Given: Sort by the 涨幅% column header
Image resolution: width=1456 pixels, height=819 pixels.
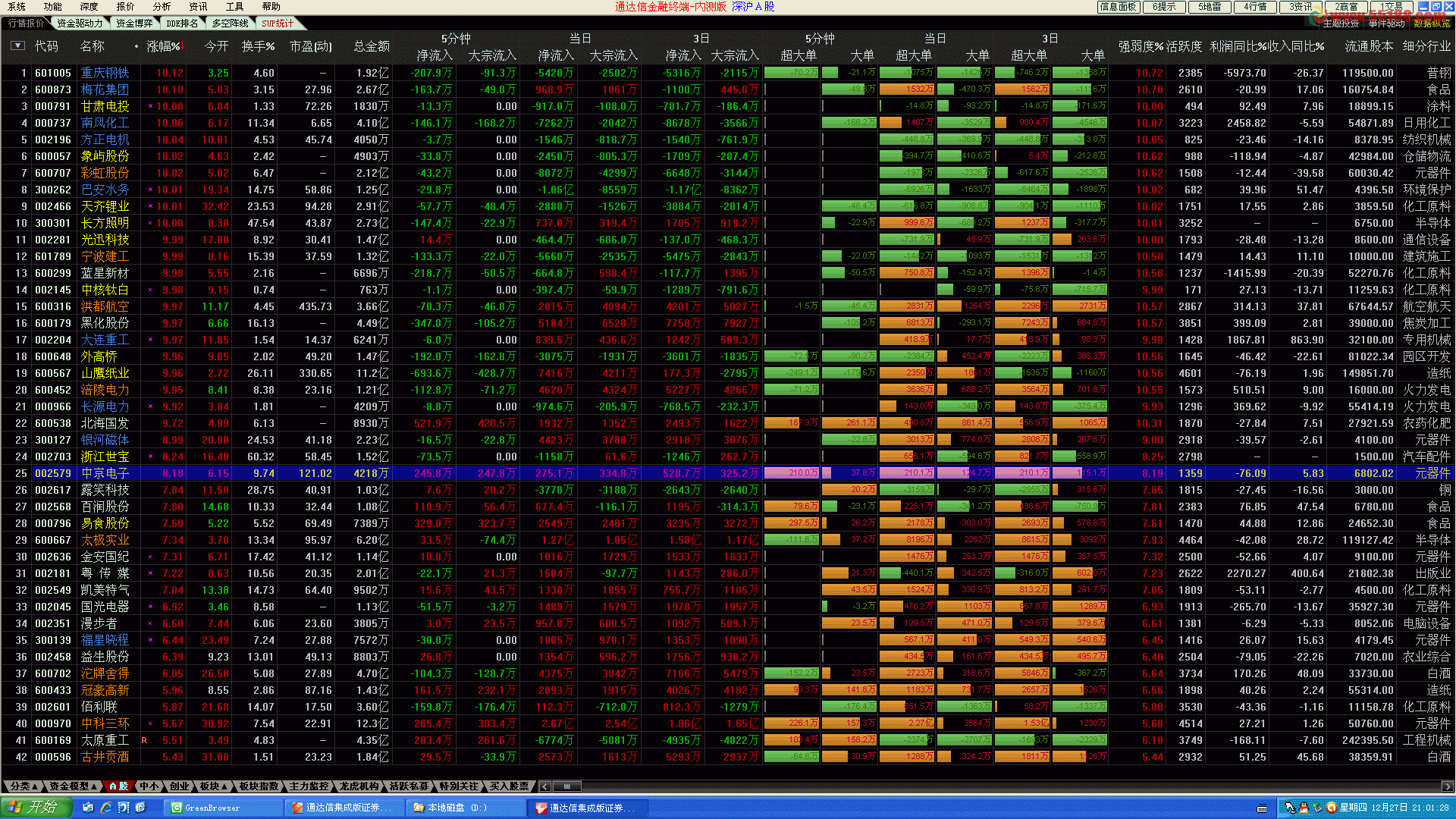Looking at the screenshot, I should (164, 46).
